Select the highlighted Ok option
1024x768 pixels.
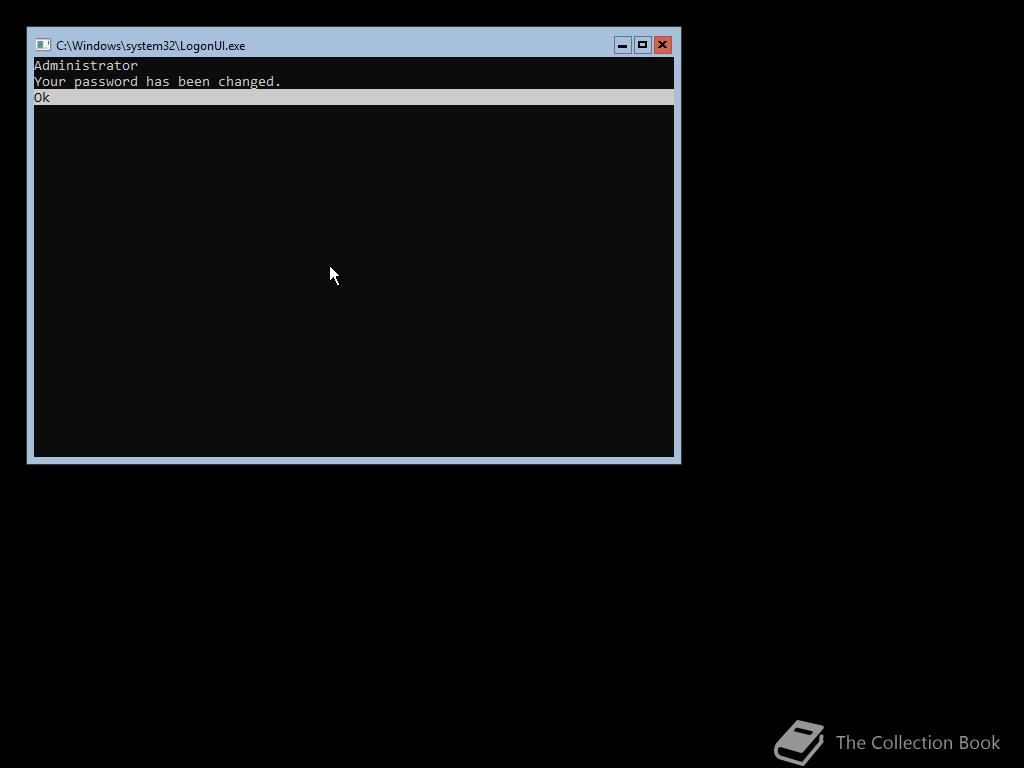[x=353, y=97]
